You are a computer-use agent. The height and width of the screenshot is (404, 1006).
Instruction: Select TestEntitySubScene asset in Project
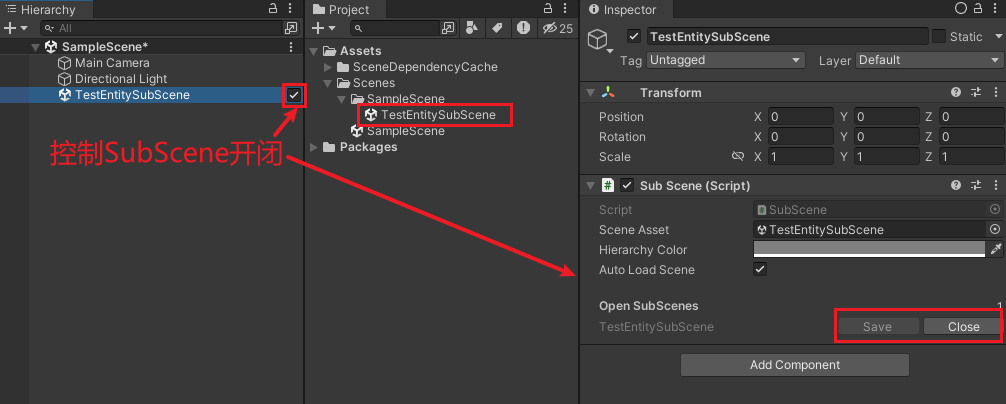[438, 115]
